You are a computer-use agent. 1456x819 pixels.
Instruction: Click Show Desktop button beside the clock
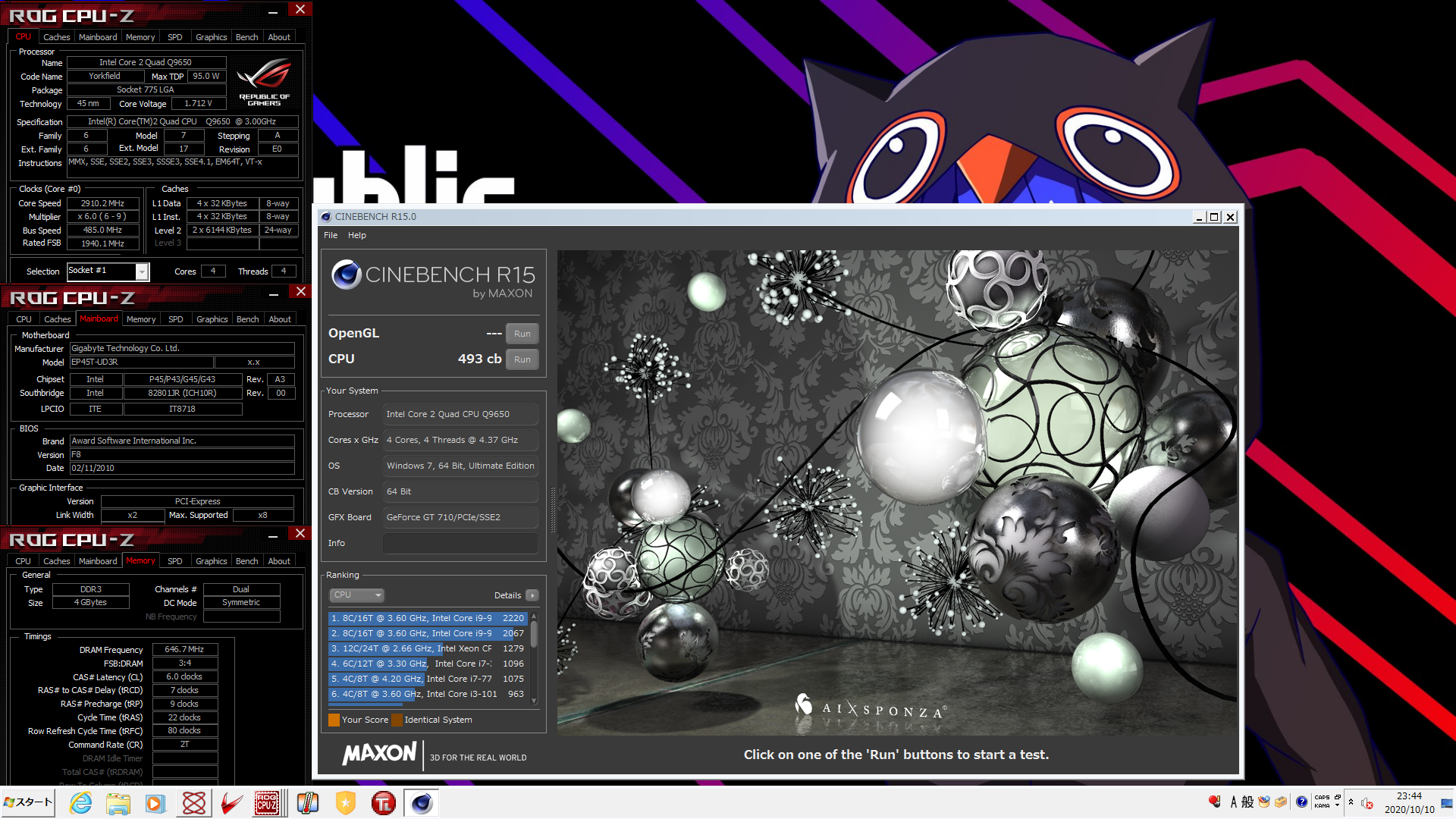point(1447,803)
